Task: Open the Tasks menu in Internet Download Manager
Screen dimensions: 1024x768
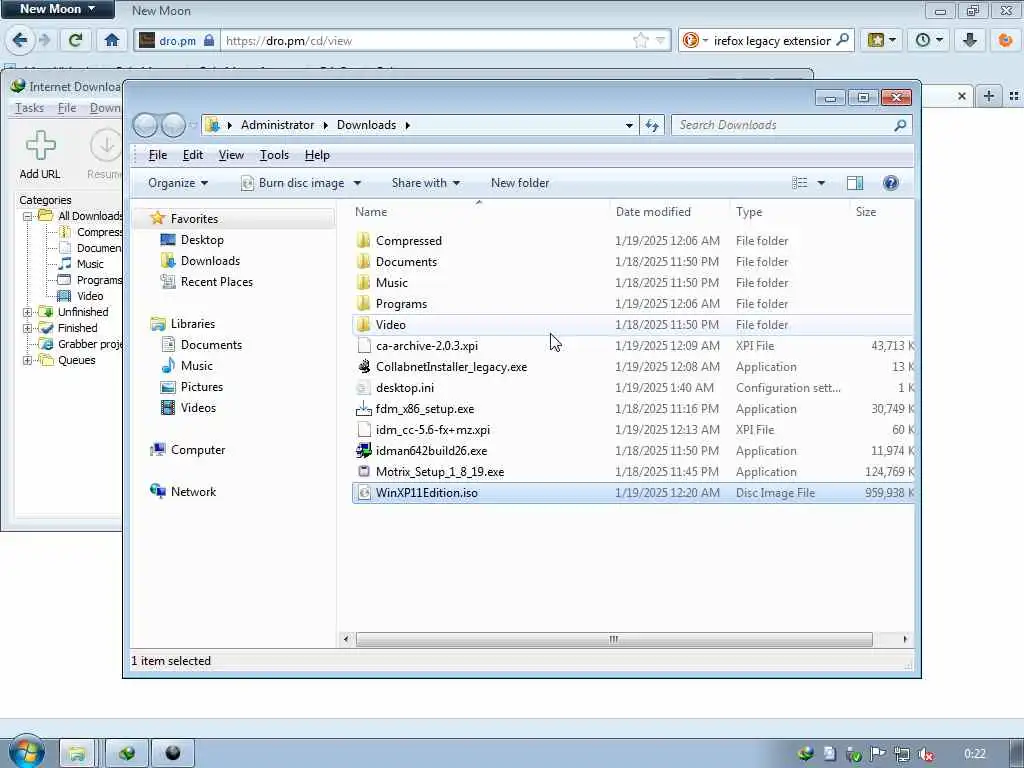Action: click(x=29, y=108)
